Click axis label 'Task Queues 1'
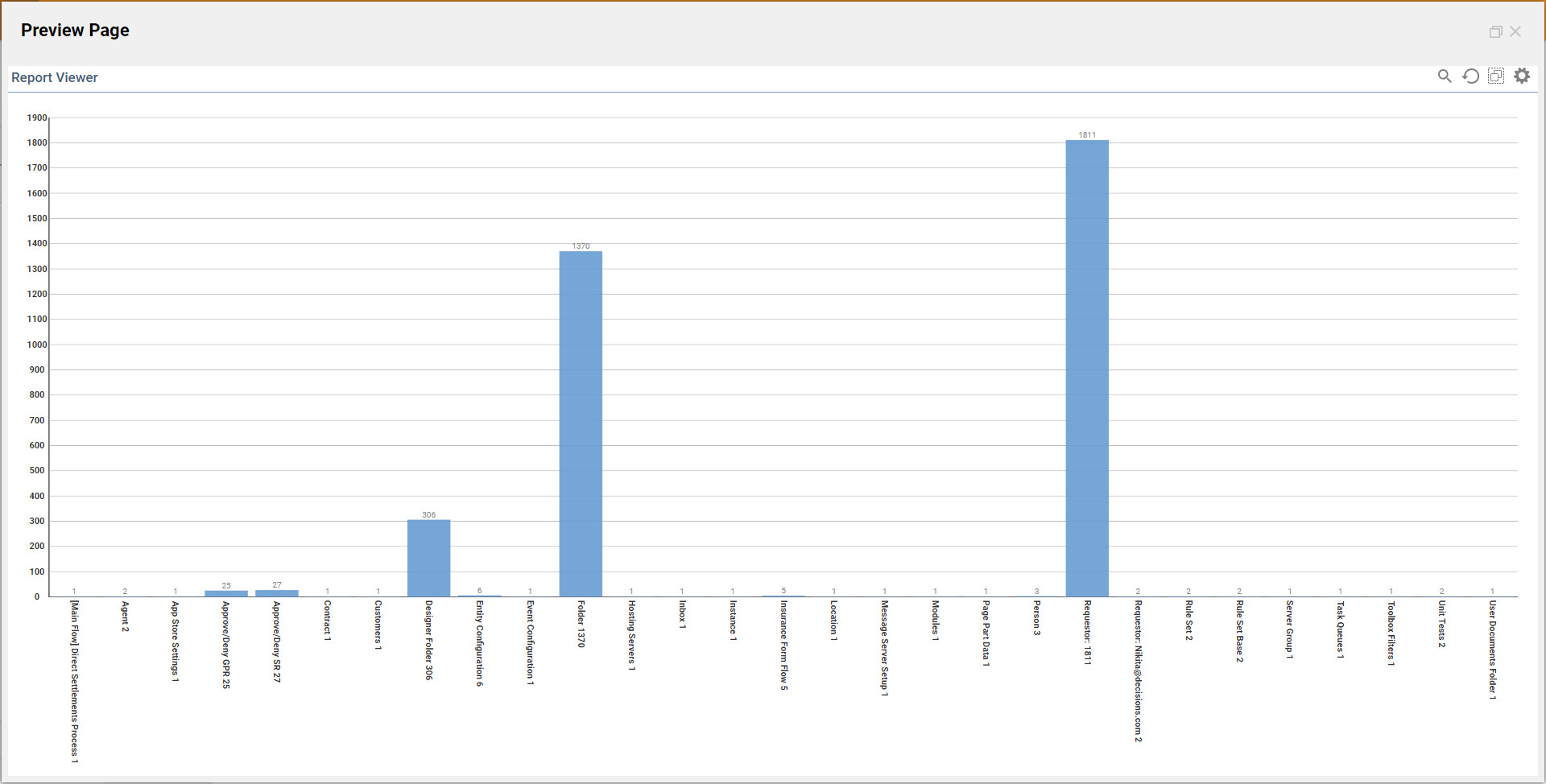1546x784 pixels. click(x=1341, y=629)
